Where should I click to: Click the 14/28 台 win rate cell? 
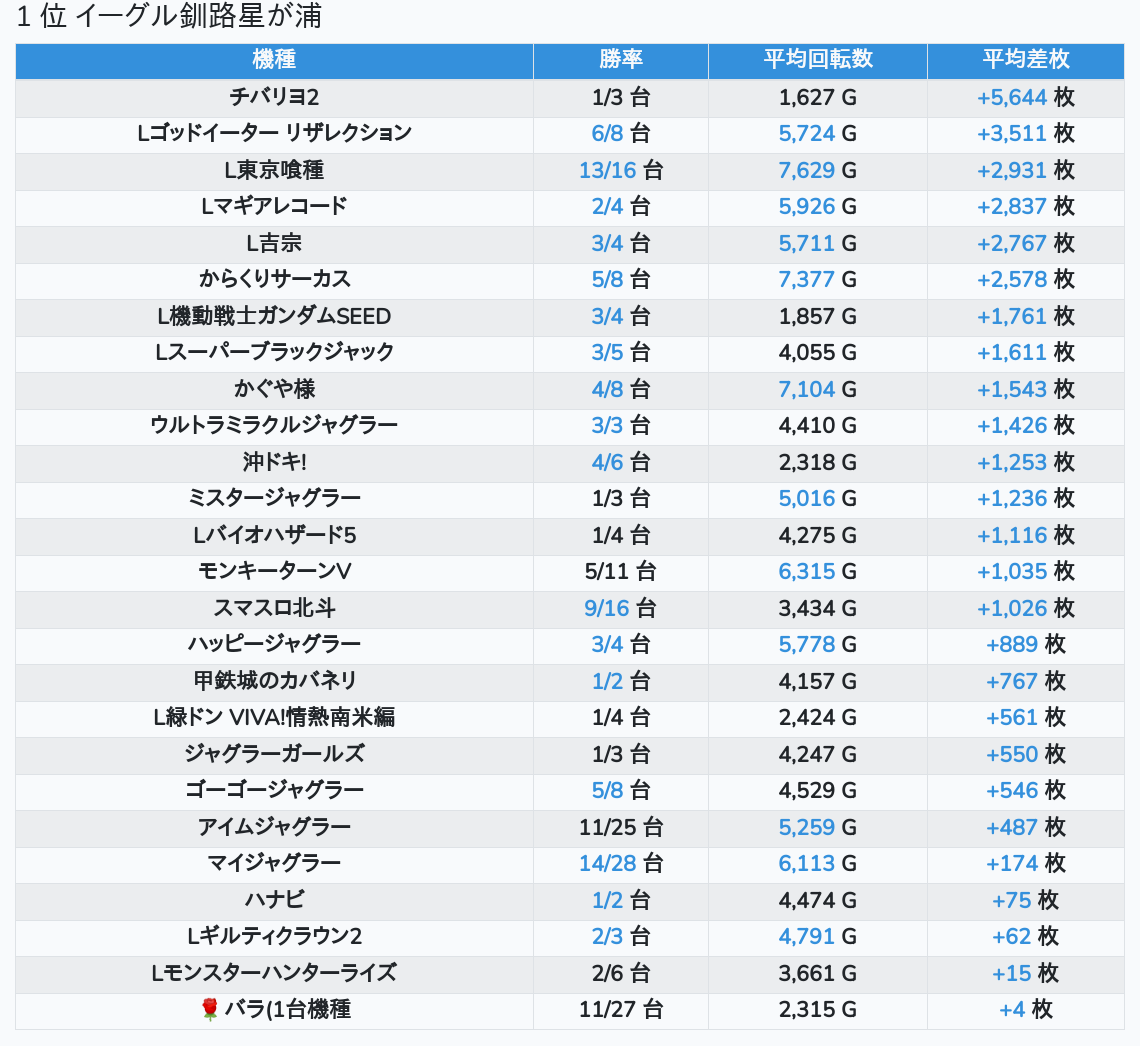(621, 864)
